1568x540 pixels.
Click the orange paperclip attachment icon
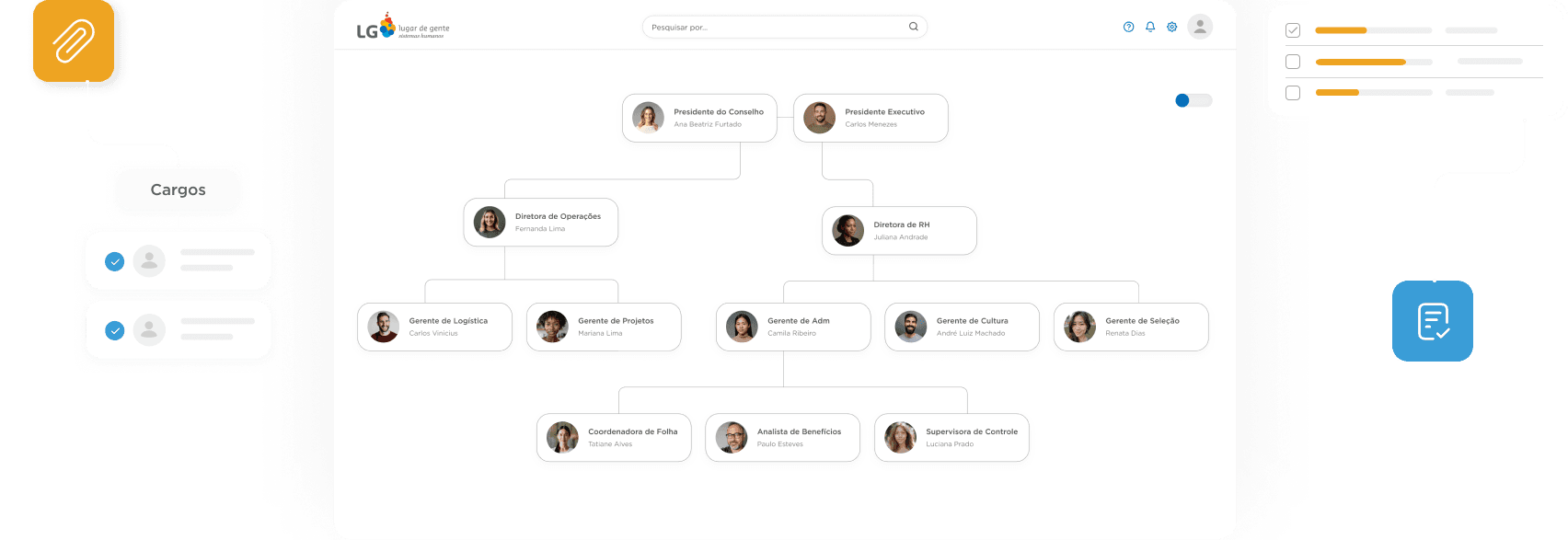coord(74,41)
